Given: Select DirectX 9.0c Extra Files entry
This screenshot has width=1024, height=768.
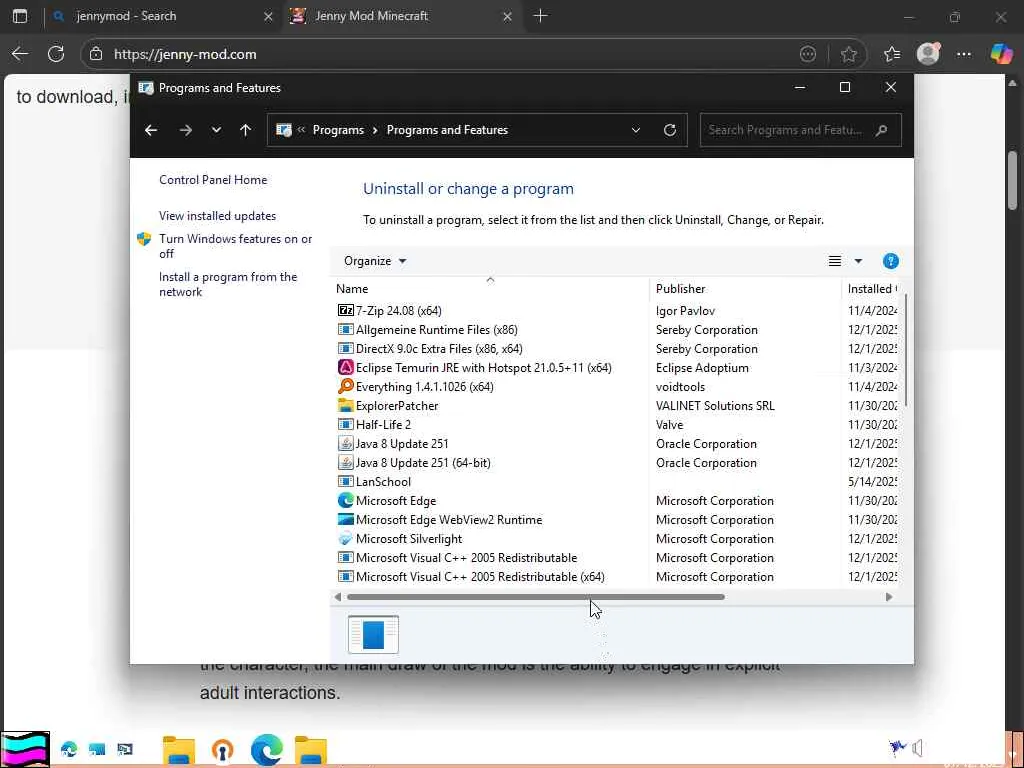Looking at the screenshot, I should point(439,349).
